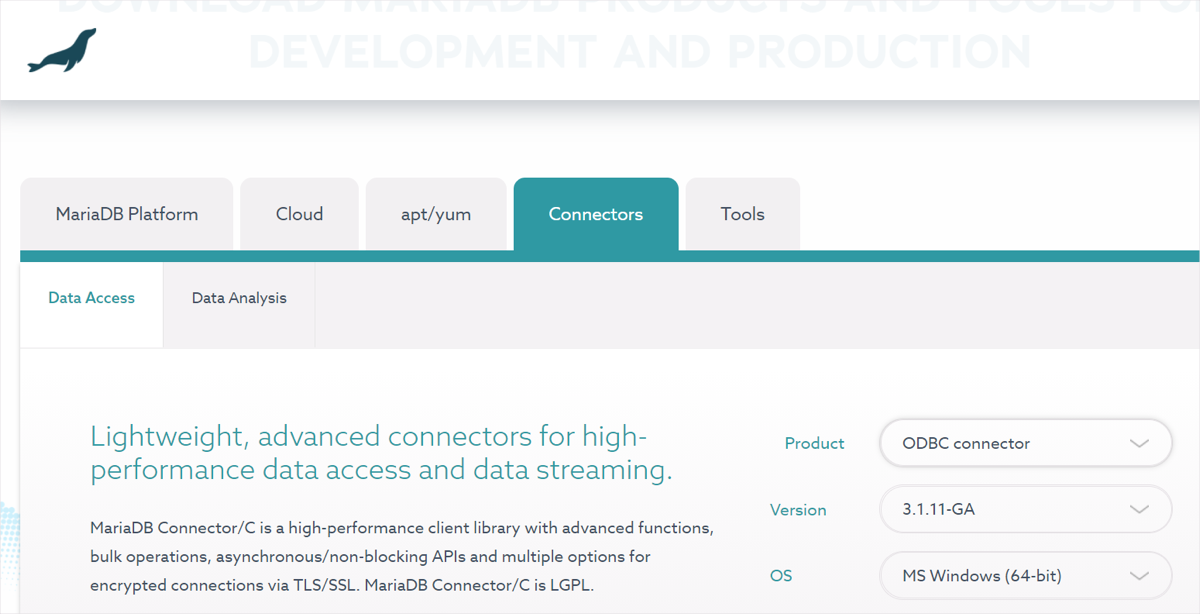The image size is (1200, 614).
Task: Click the Version field label
Action: pos(798,509)
